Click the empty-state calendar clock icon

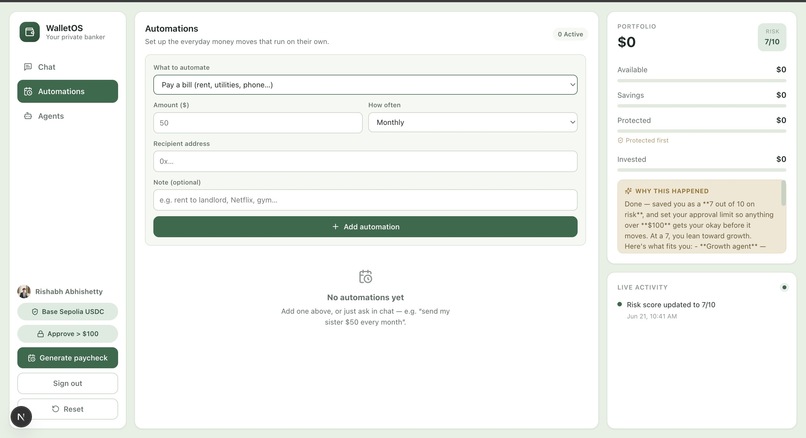point(365,277)
